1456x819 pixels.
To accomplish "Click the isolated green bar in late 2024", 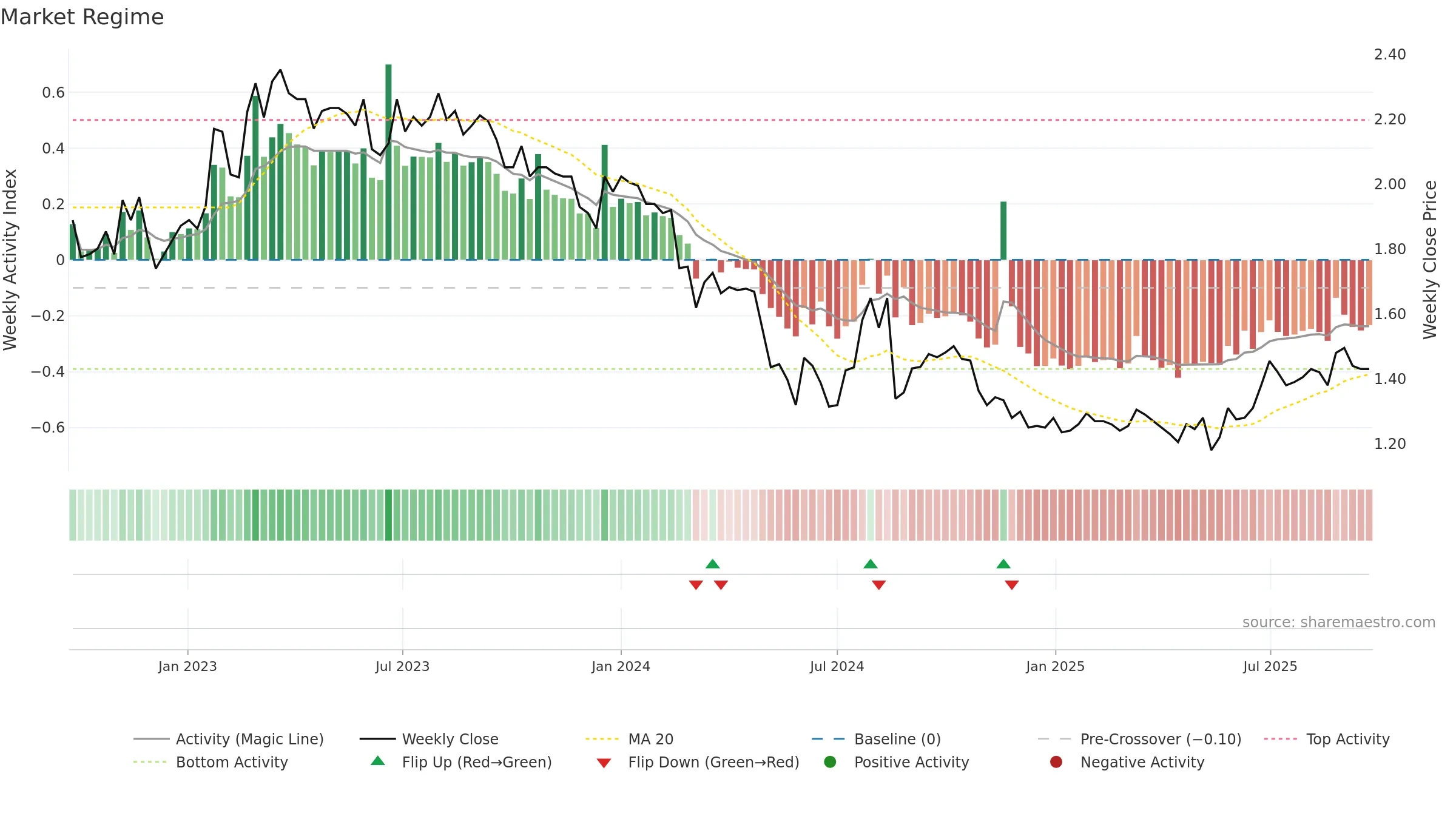I will tap(1003, 231).
